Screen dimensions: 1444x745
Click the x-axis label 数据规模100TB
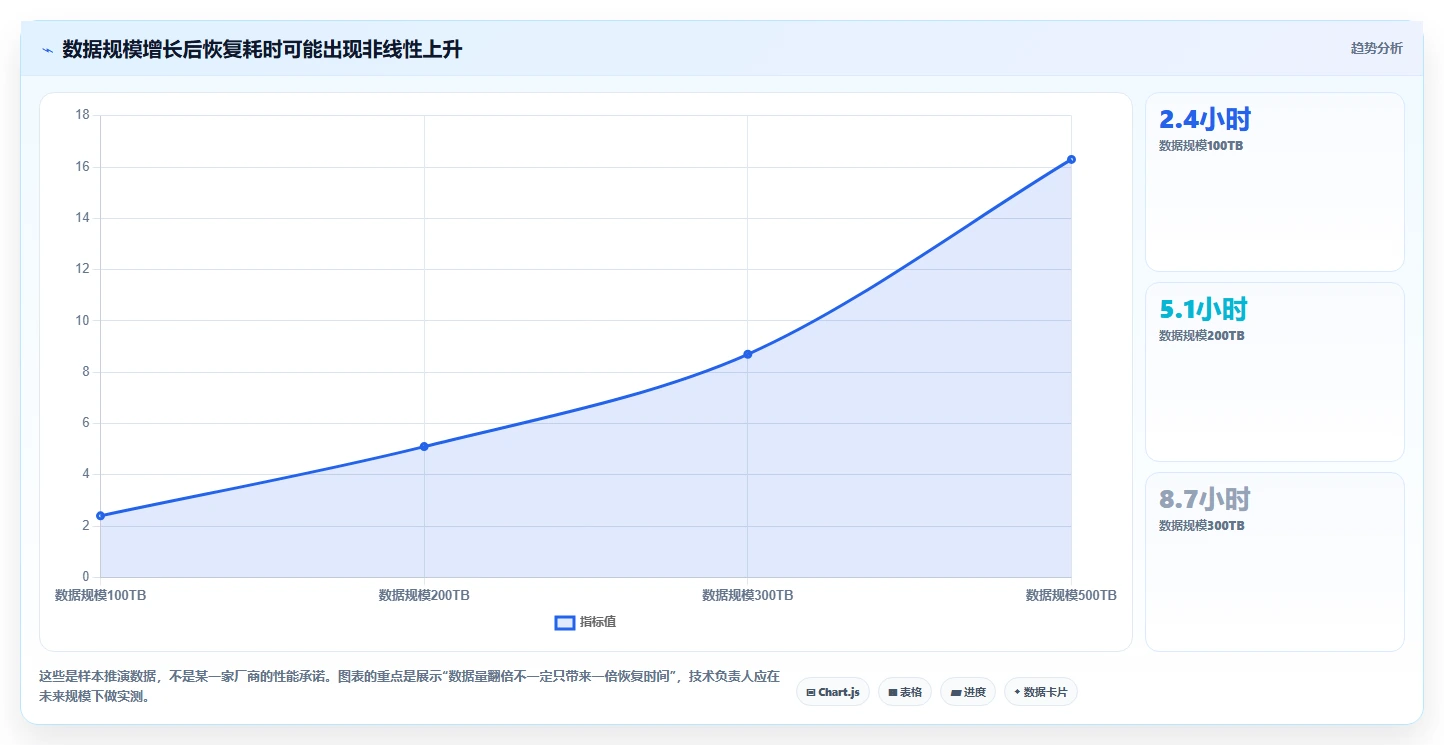[x=100, y=595]
